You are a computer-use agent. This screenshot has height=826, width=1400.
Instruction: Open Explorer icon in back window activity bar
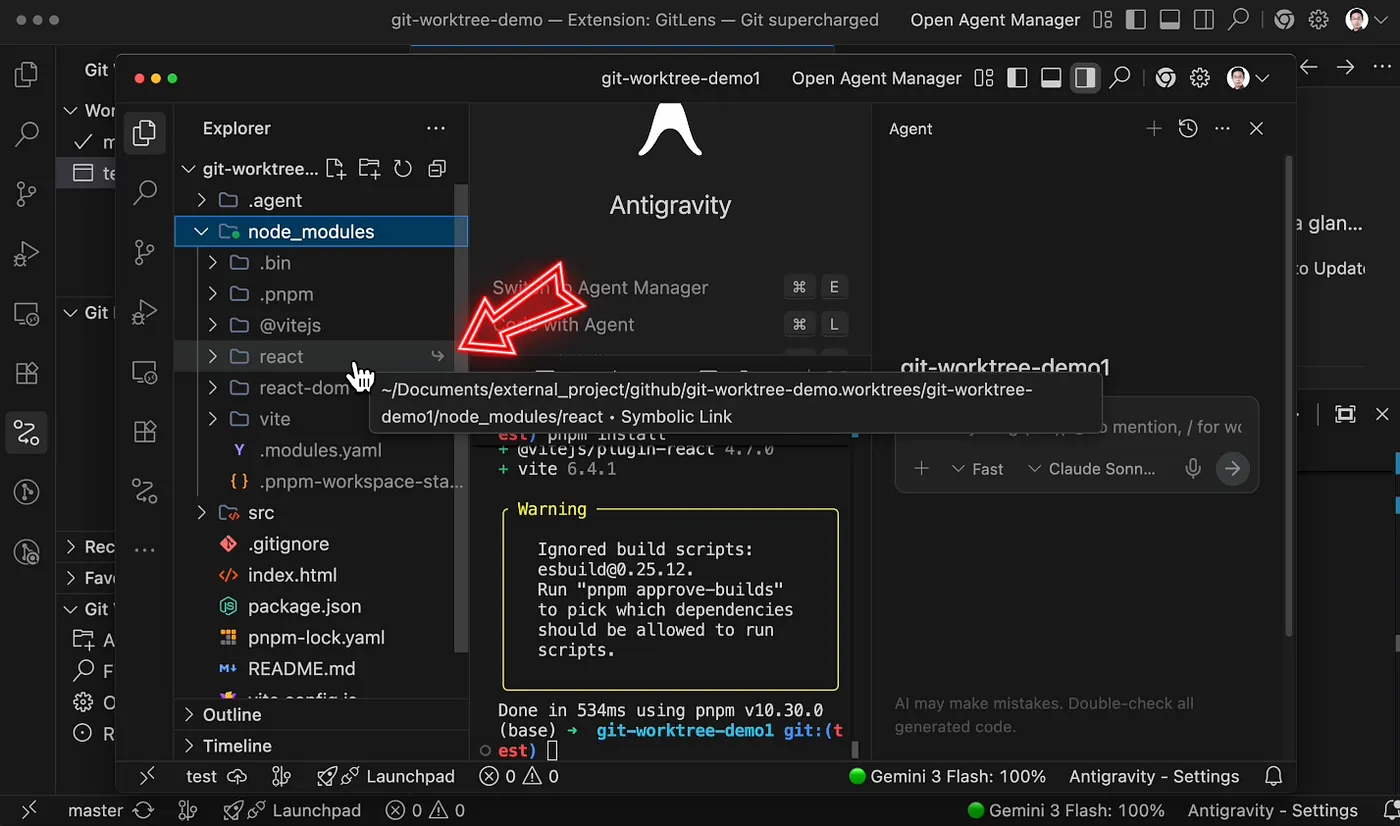[x=26, y=75]
